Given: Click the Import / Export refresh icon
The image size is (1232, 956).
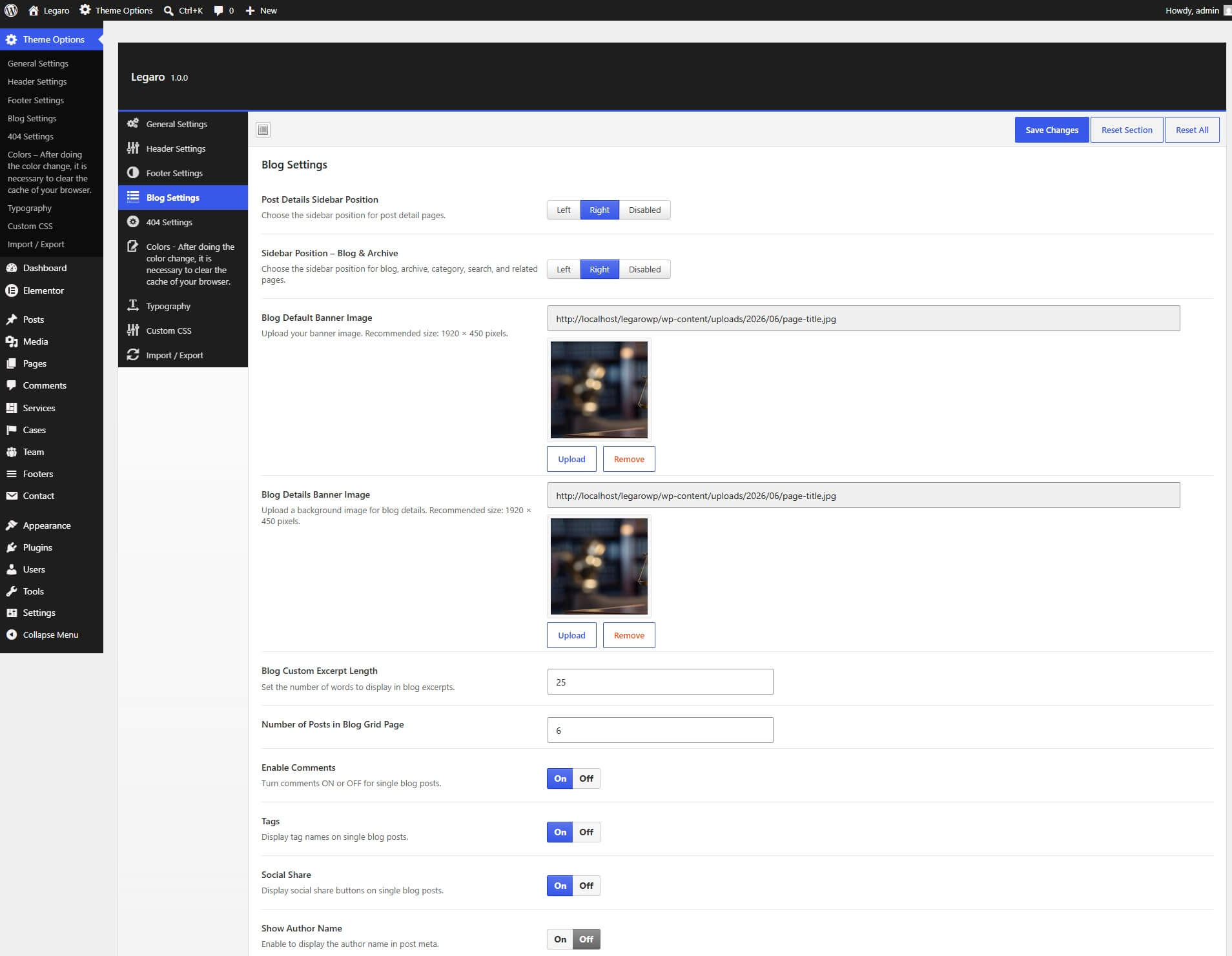Looking at the screenshot, I should pos(133,355).
